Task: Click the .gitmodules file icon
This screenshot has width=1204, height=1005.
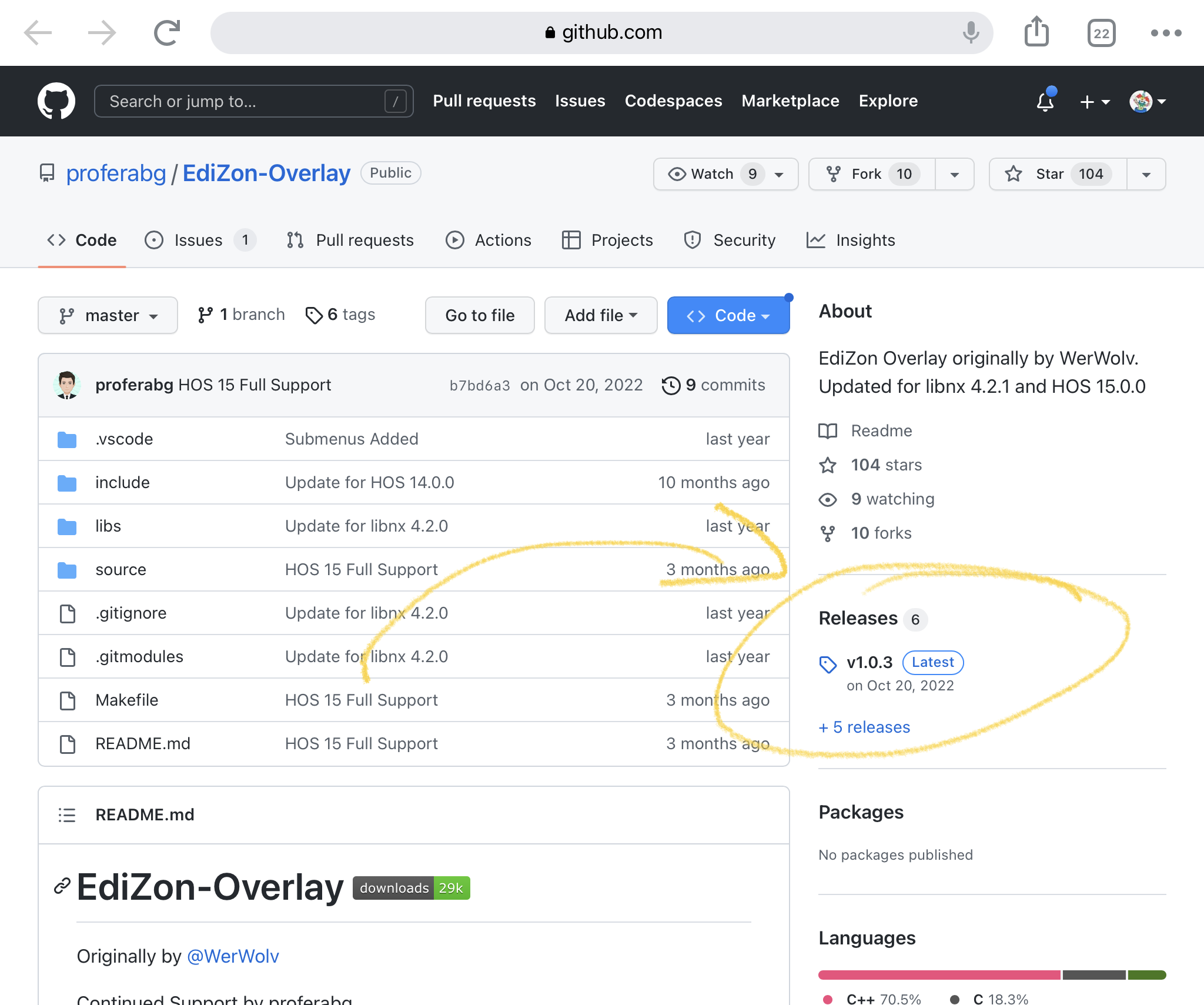Action: pos(68,657)
